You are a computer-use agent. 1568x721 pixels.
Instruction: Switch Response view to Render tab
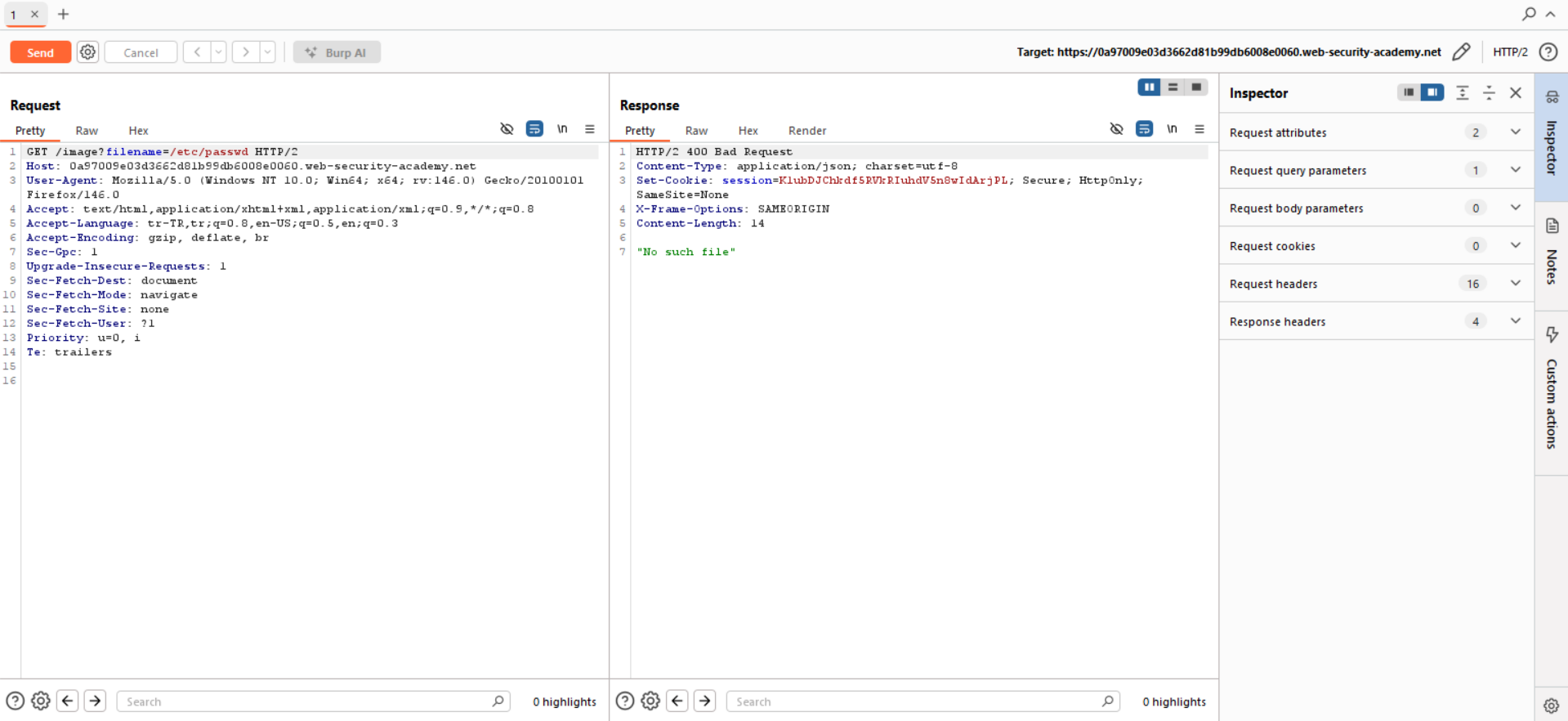(x=807, y=131)
